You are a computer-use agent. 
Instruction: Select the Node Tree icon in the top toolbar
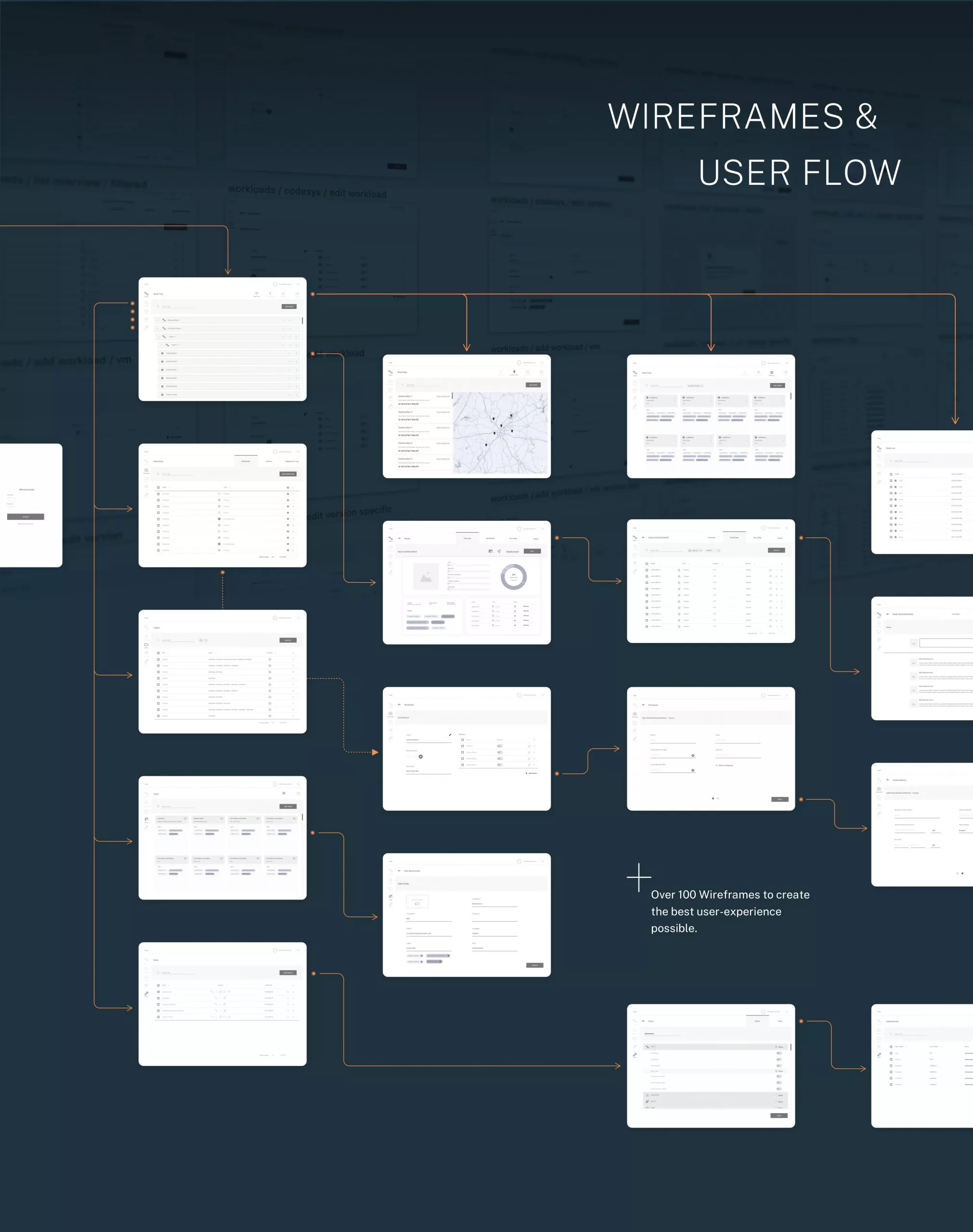(257, 295)
